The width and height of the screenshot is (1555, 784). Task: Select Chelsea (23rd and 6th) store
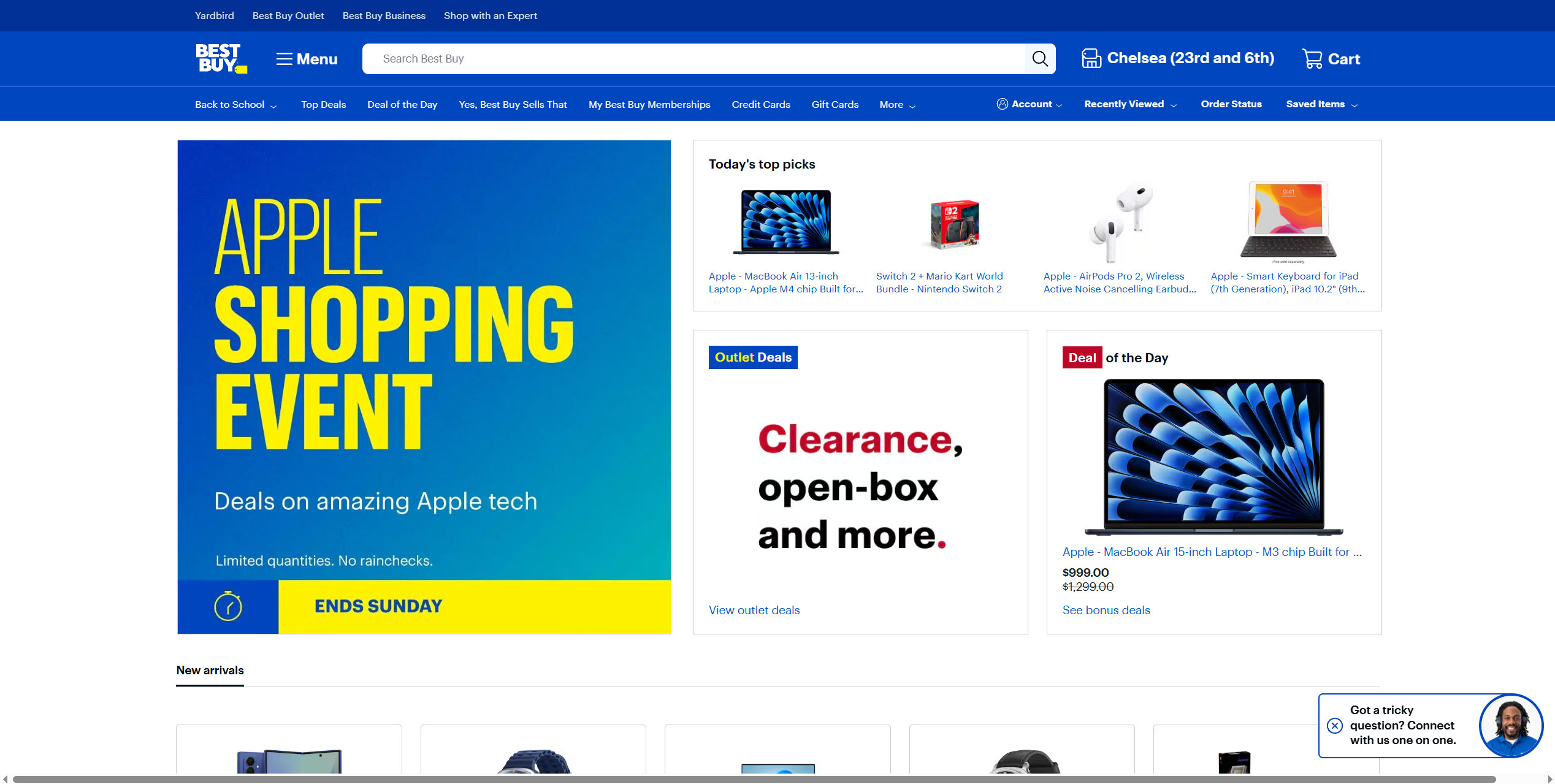1190,58
